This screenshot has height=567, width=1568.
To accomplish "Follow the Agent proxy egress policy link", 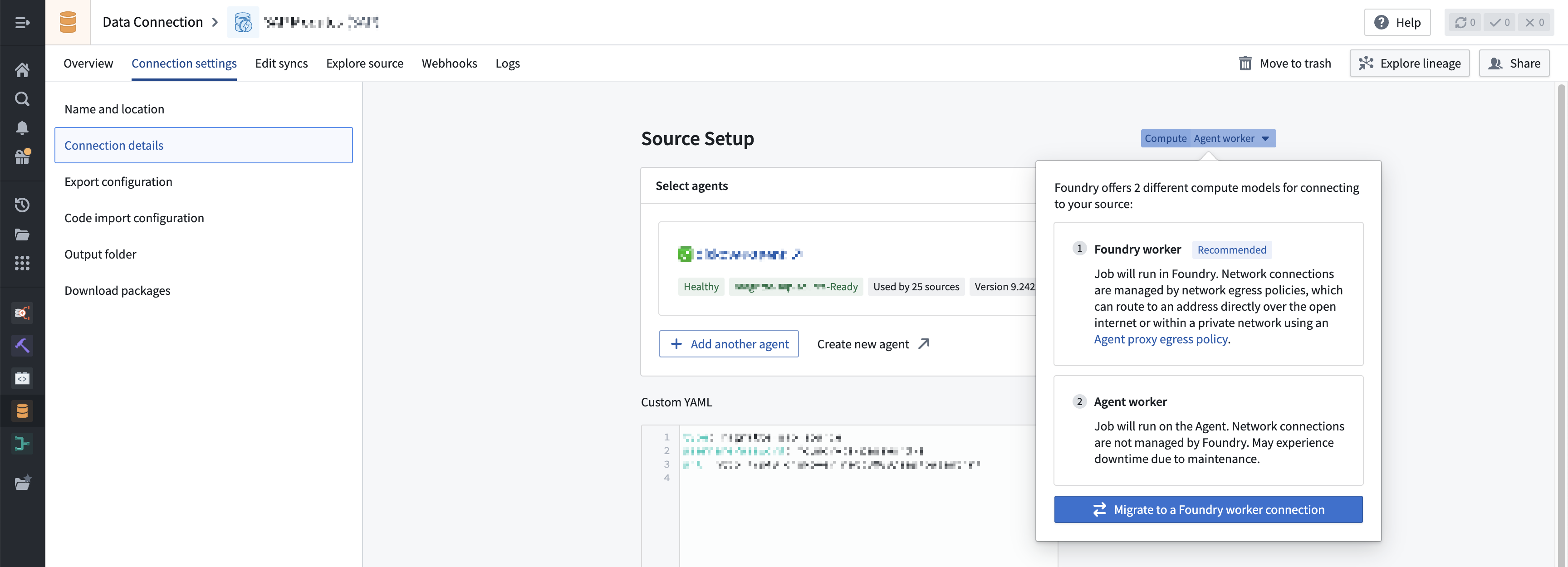I will pyautogui.click(x=1160, y=339).
